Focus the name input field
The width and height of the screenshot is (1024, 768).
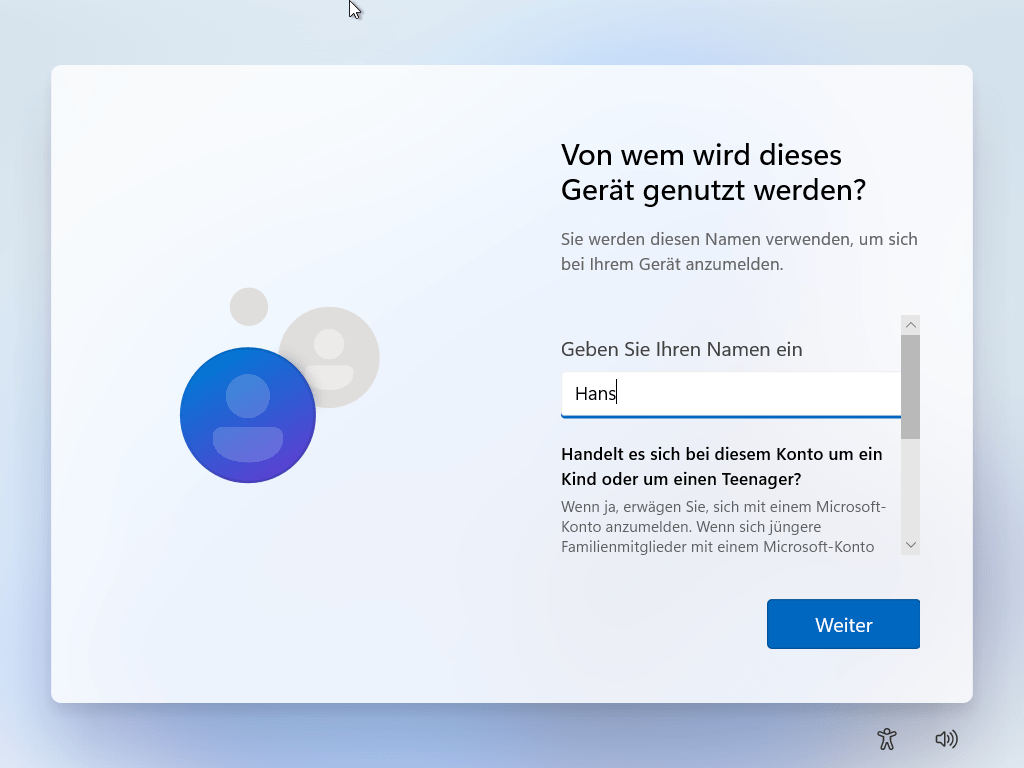point(750,394)
